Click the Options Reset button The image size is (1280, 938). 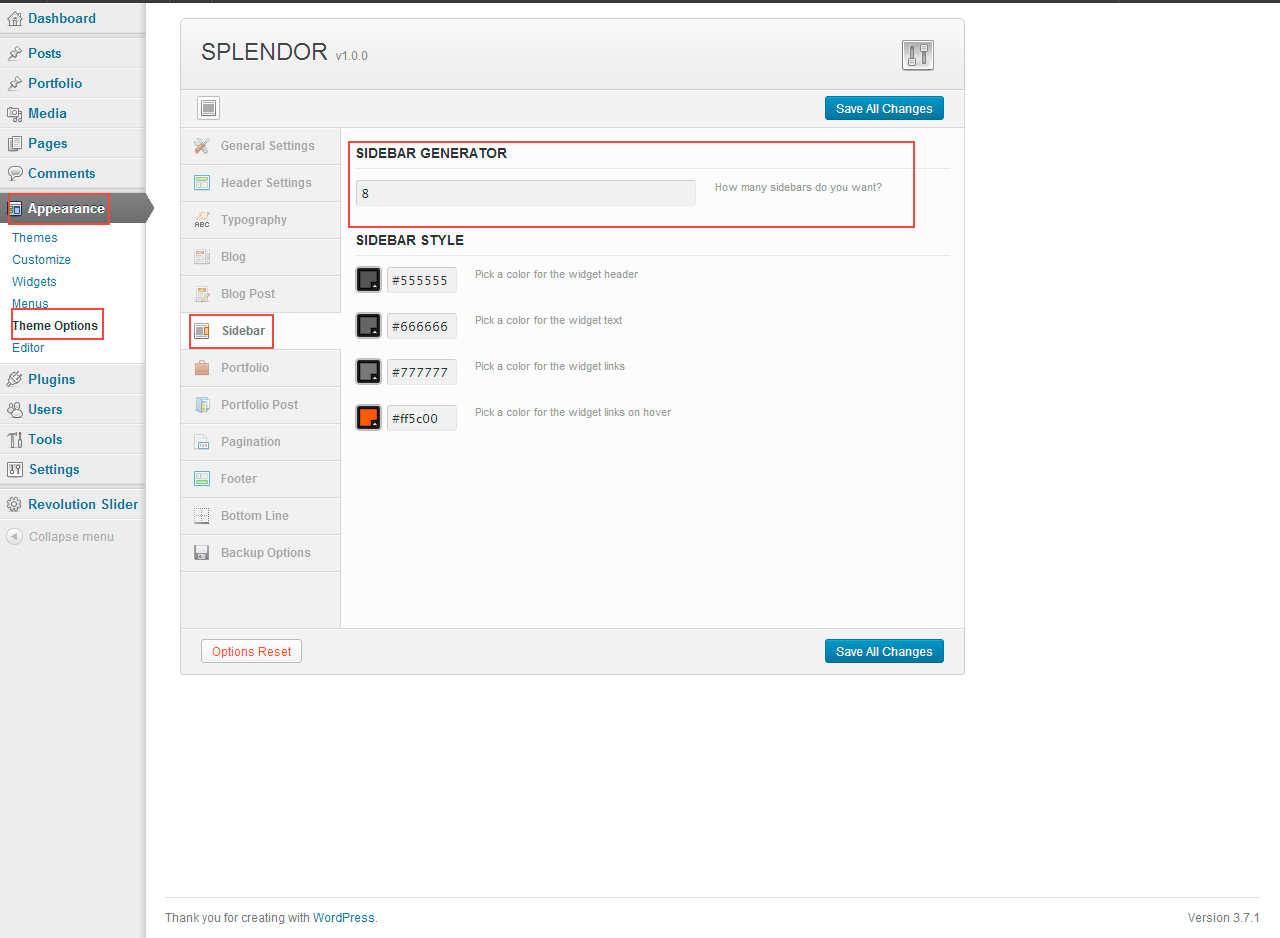(251, 651)
